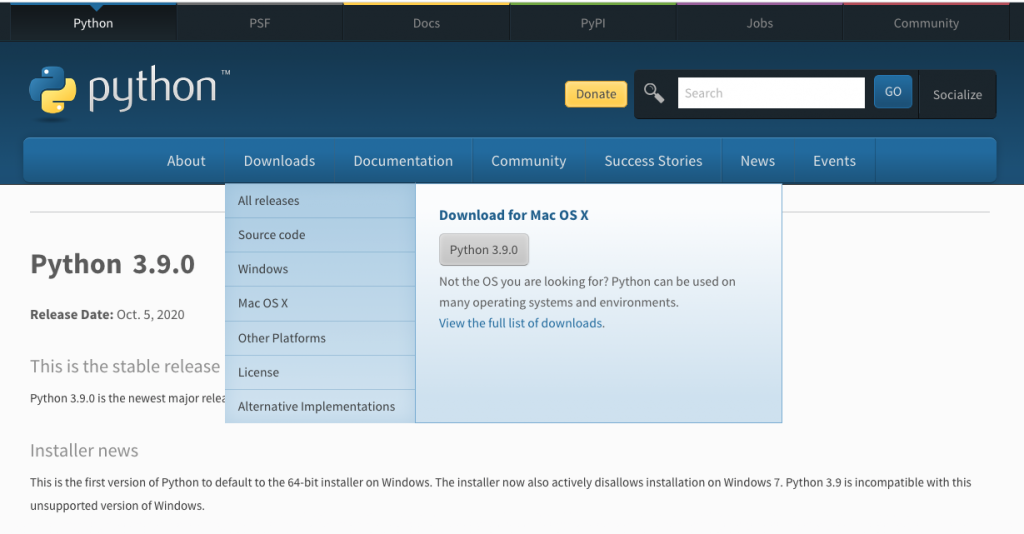The image size is (1024, 534).
Task: Open the Events navigation menu
Action: point(834,161)
